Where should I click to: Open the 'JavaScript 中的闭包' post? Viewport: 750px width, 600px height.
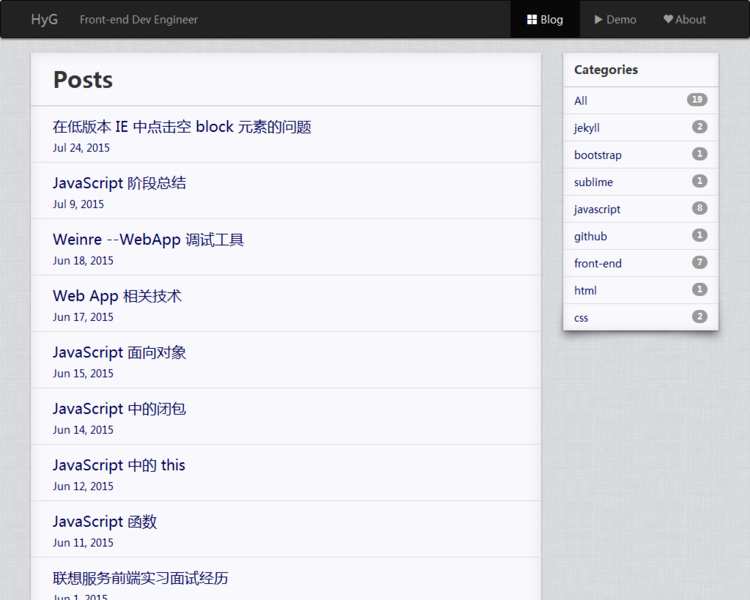pos(119,409)
